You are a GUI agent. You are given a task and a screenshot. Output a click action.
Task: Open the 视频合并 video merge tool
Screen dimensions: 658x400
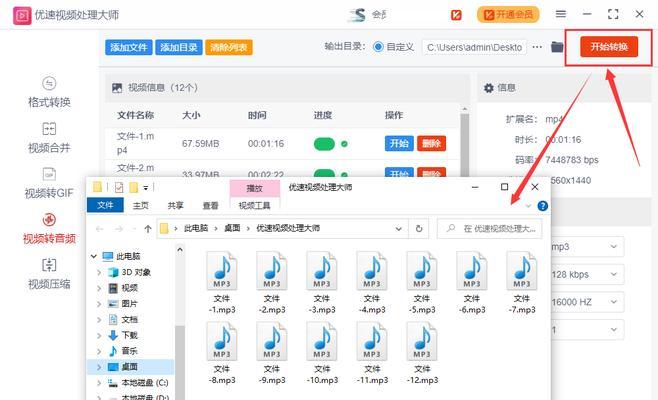[49, 138]
